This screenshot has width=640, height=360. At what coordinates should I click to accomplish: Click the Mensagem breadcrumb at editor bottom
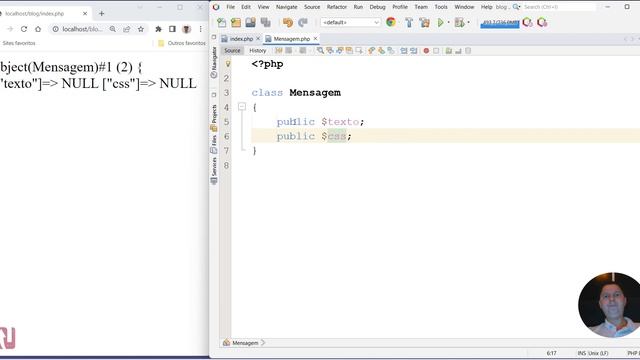tap(245, 343)
